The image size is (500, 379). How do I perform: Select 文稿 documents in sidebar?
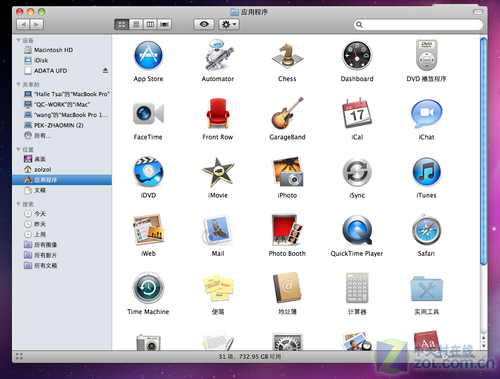62,190
